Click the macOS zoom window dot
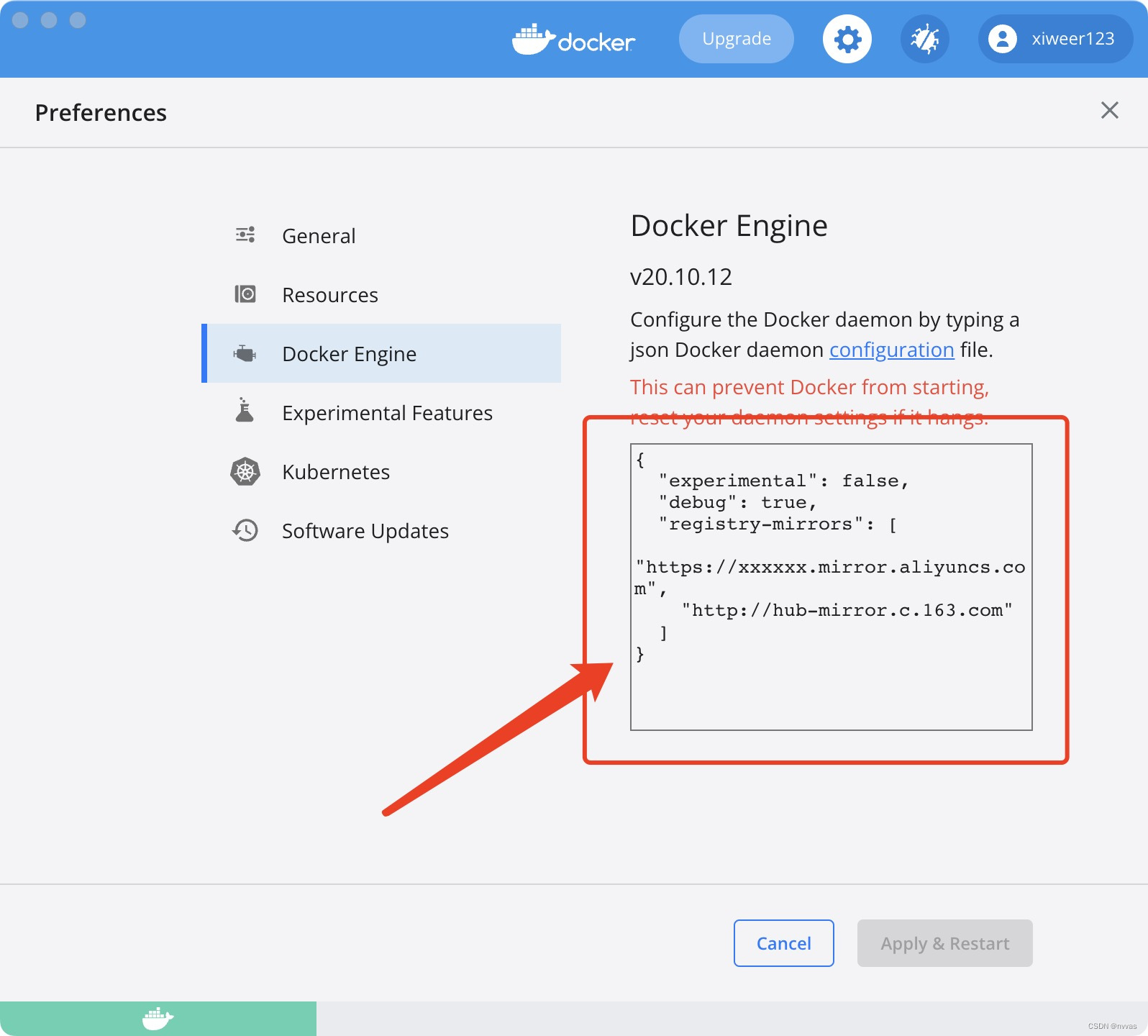This screenshot has width=1148, height=1036. click(x=78, y=20)
